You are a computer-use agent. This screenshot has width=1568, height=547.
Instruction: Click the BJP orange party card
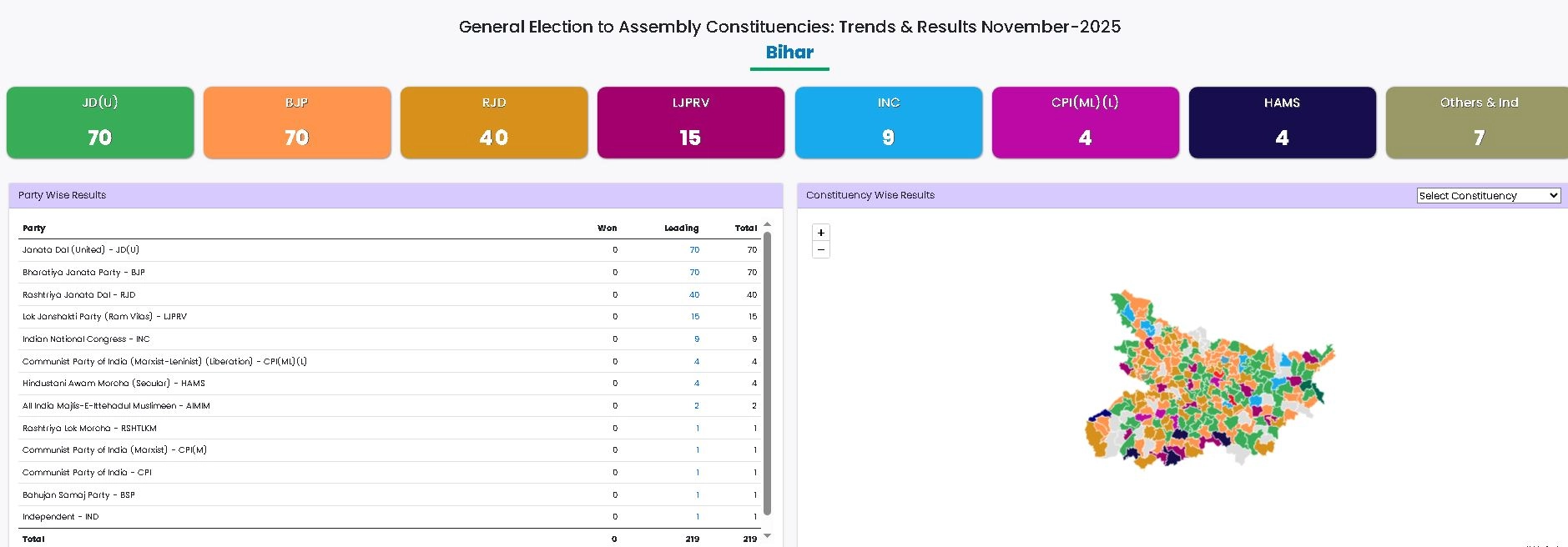297,122
